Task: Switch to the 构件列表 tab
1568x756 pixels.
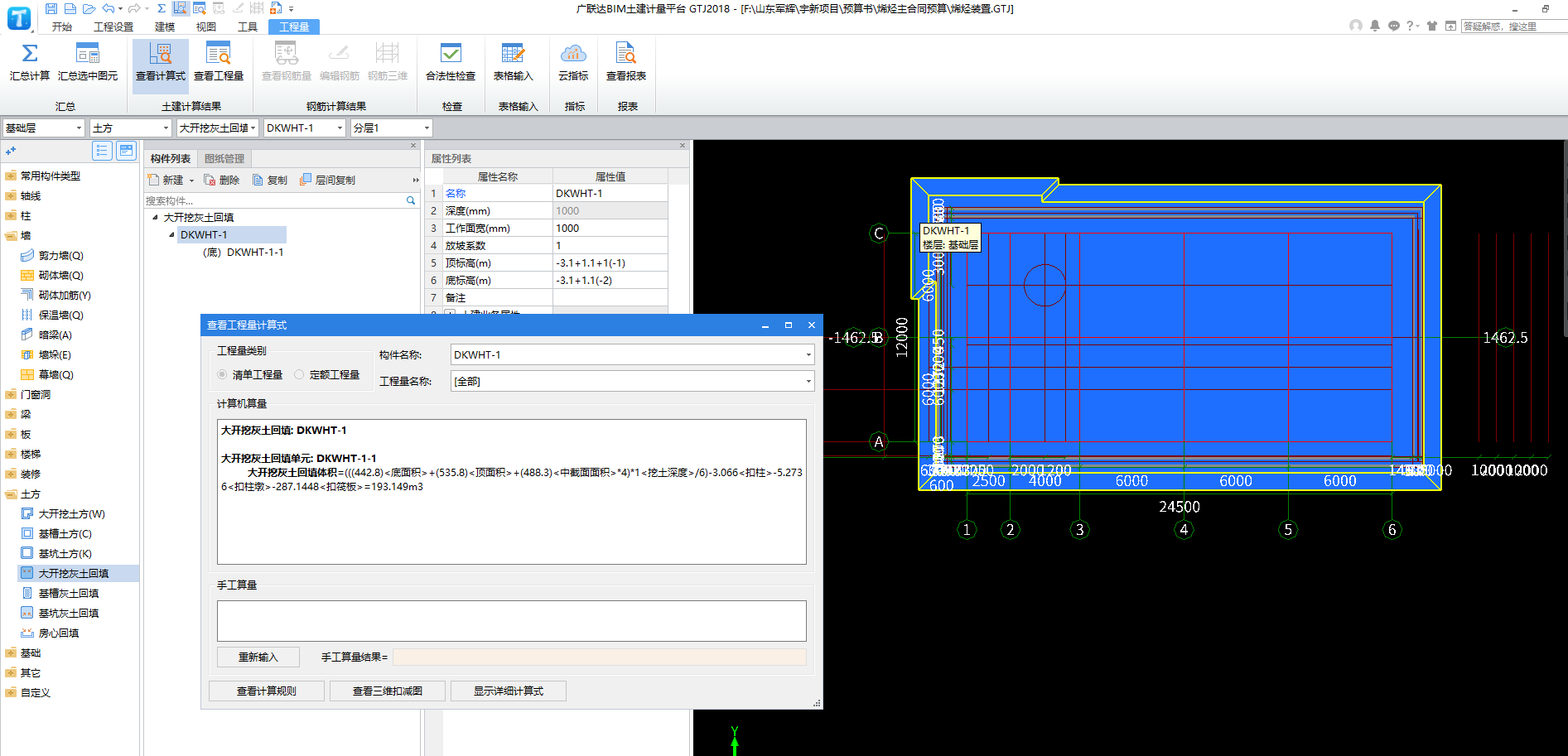Action: pos(171,158)
